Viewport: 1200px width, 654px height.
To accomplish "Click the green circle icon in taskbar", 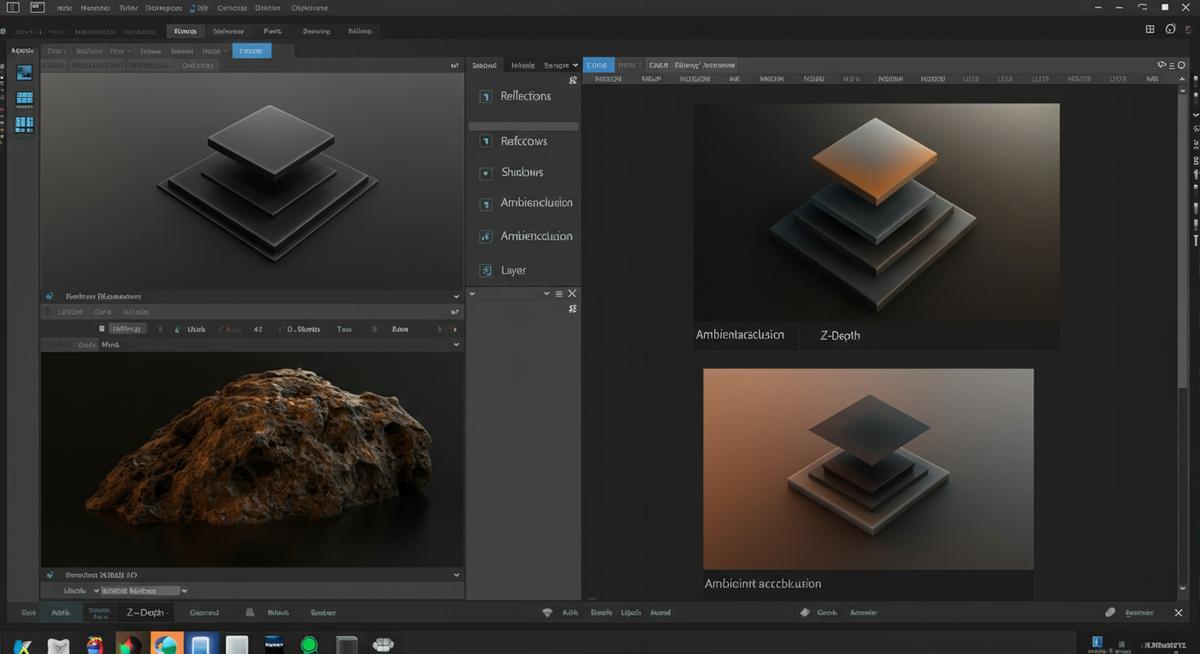I will coord(309,645).
